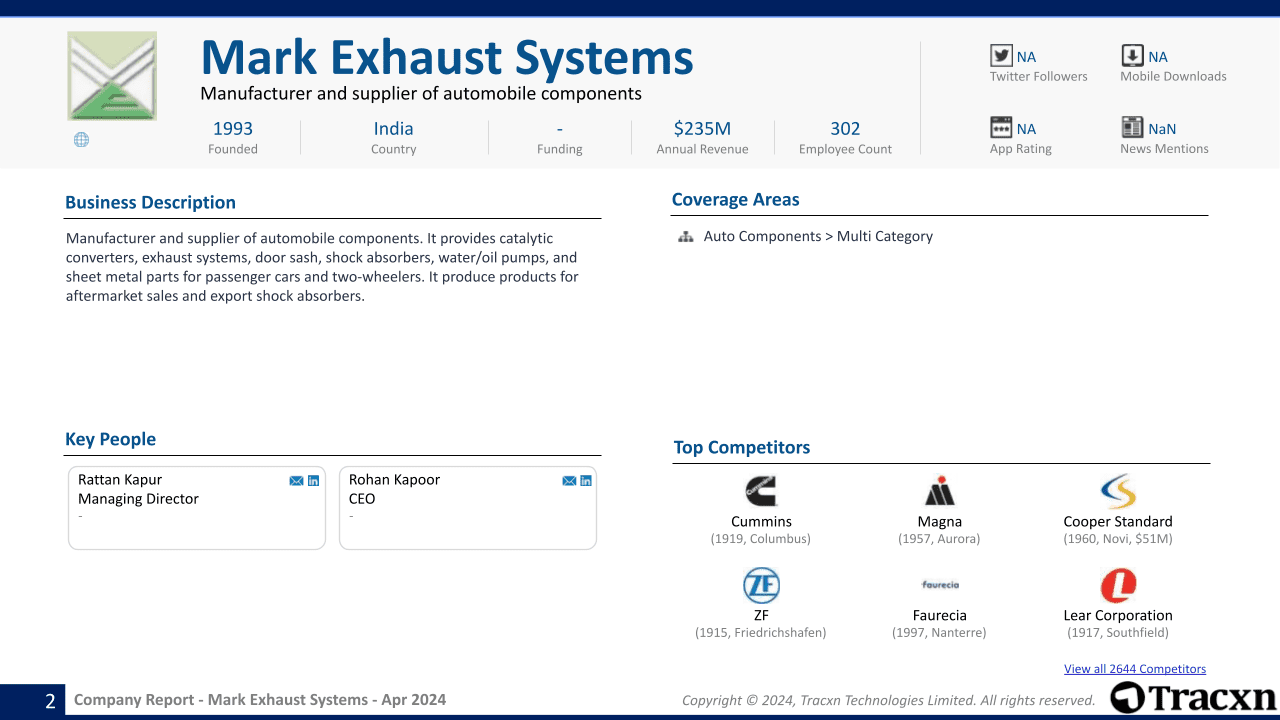Open View all 2644 Competitors link
The image size is (1280, 720).
(1135, 668)
